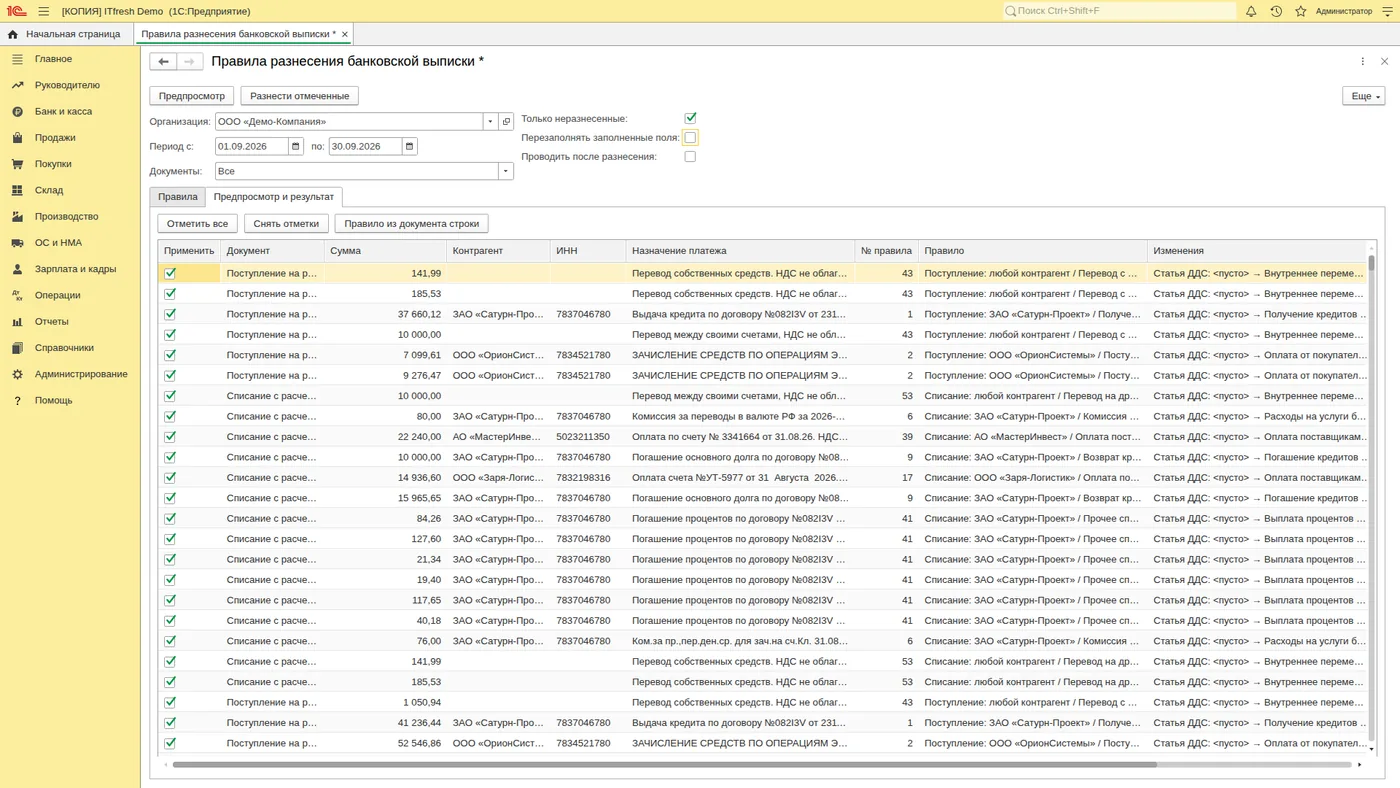Uncheck Применить for the 141,99 Поступление row
The width and height of the screenshot is (1400, 788).
tap(170, 273)
